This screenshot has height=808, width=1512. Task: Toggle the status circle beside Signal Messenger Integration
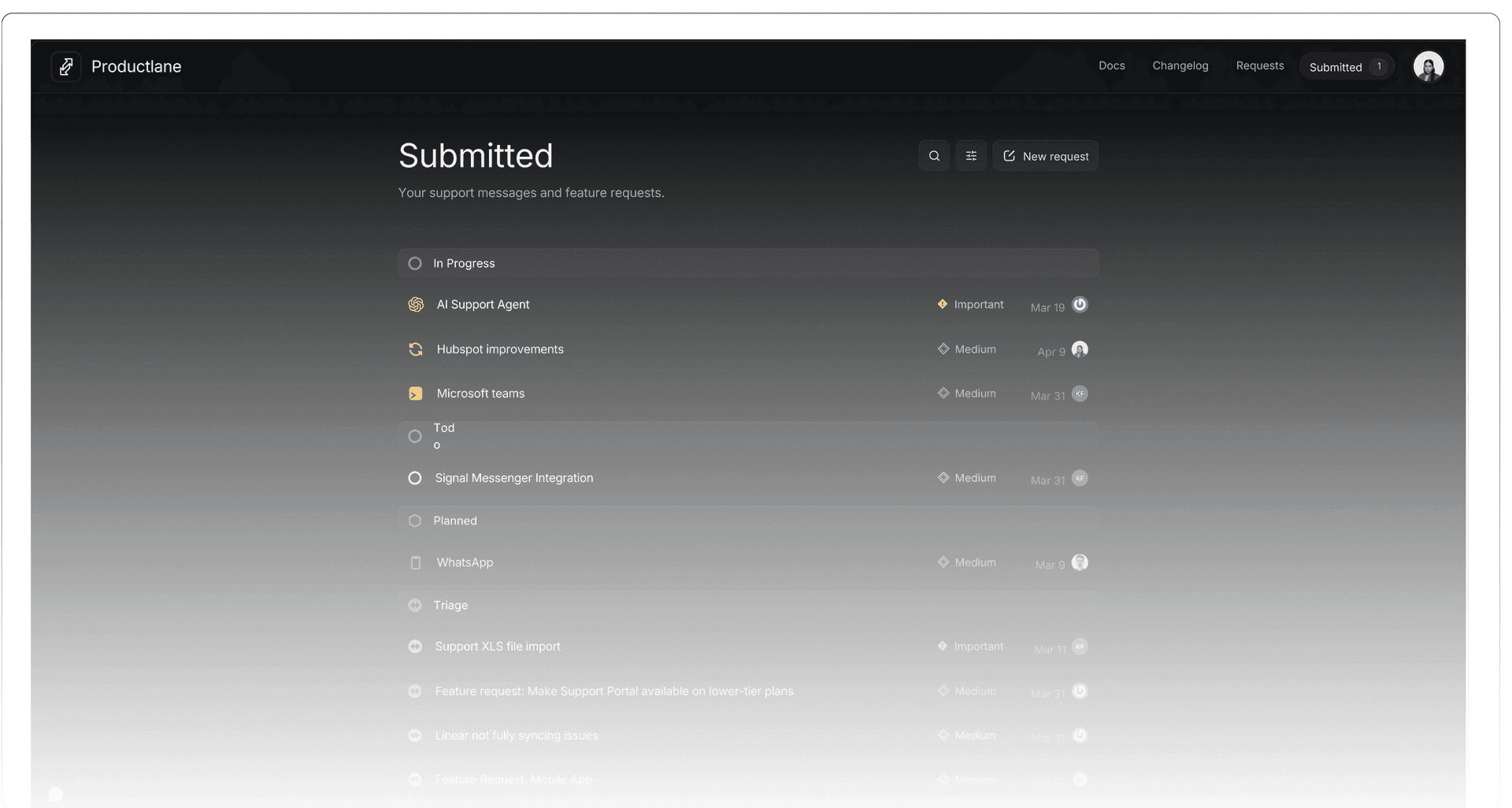pyautogui.click(x=415, y=478)
